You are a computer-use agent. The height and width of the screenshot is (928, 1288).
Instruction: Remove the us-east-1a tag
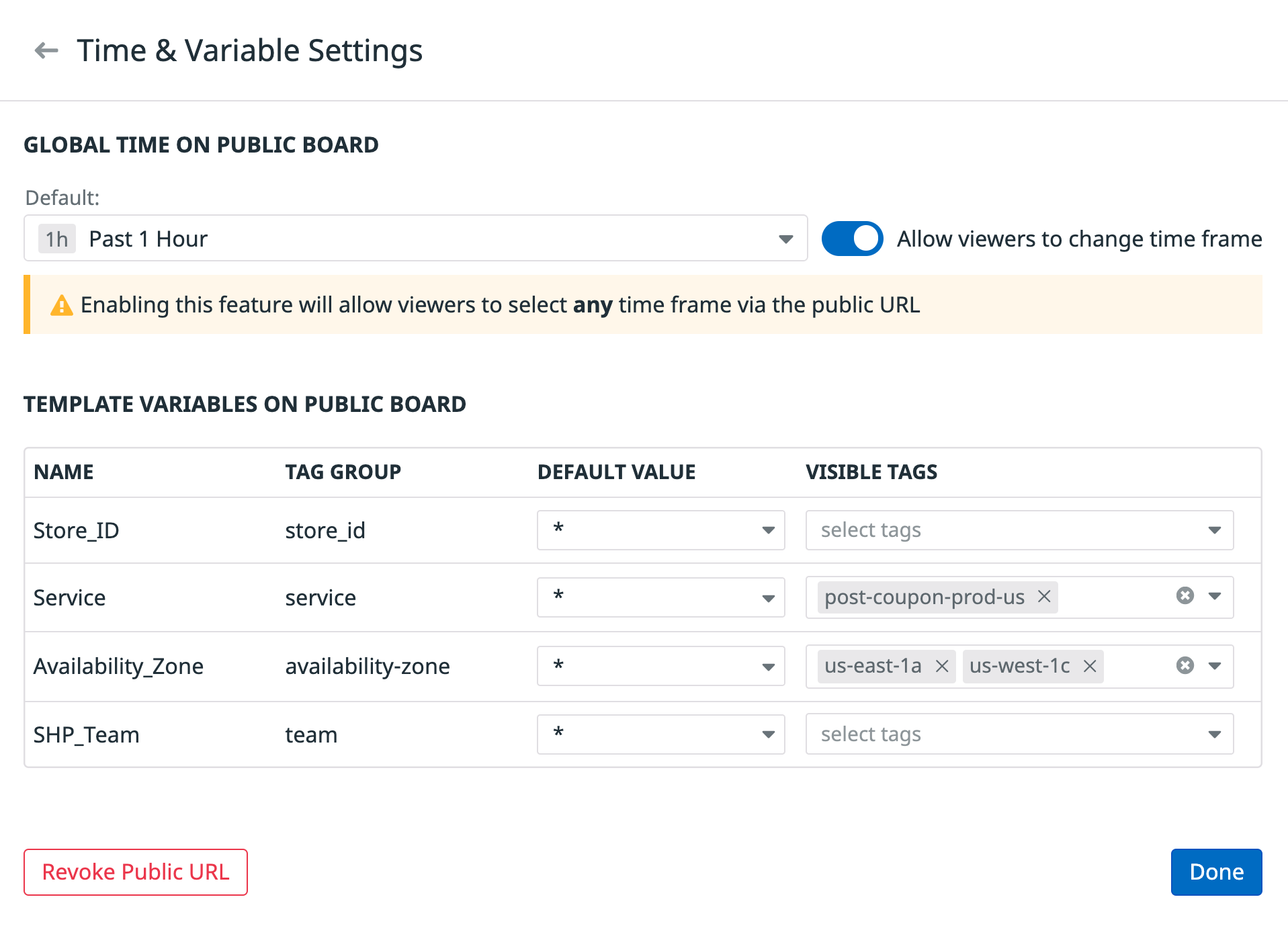pos(942,666)
